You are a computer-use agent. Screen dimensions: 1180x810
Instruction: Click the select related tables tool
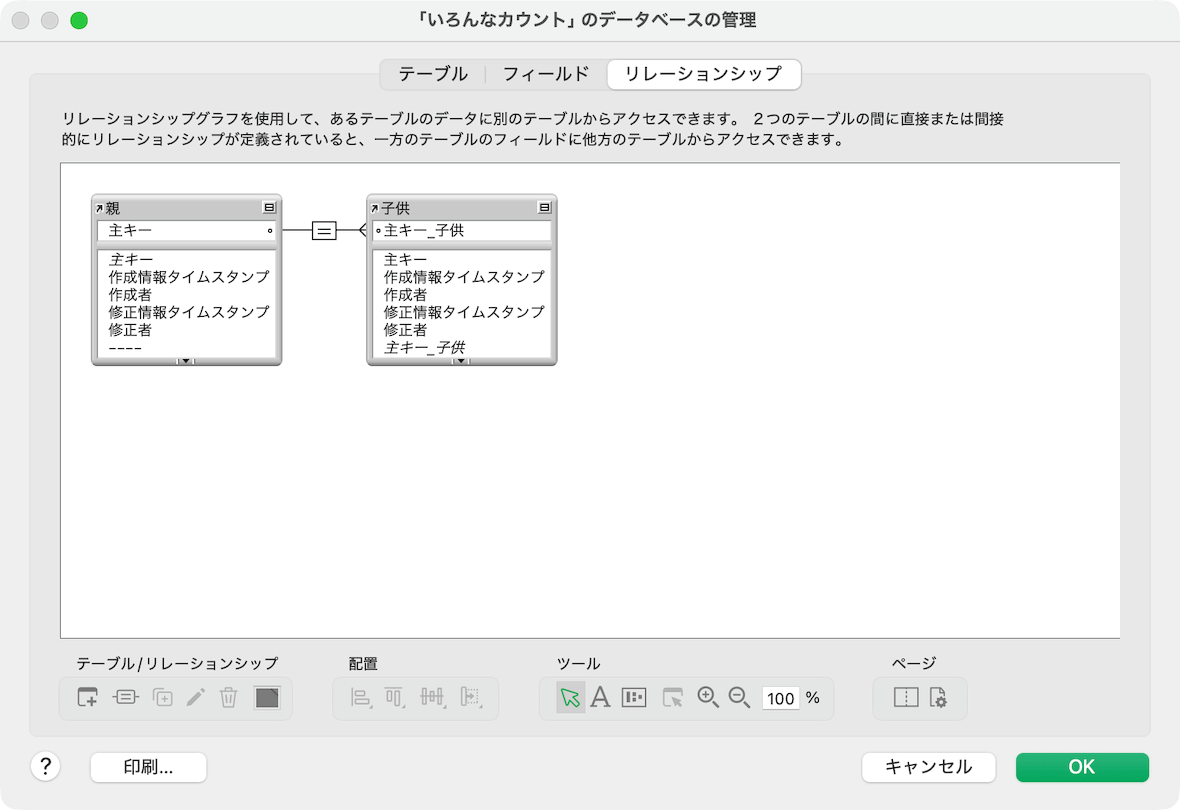coord(673,698)
